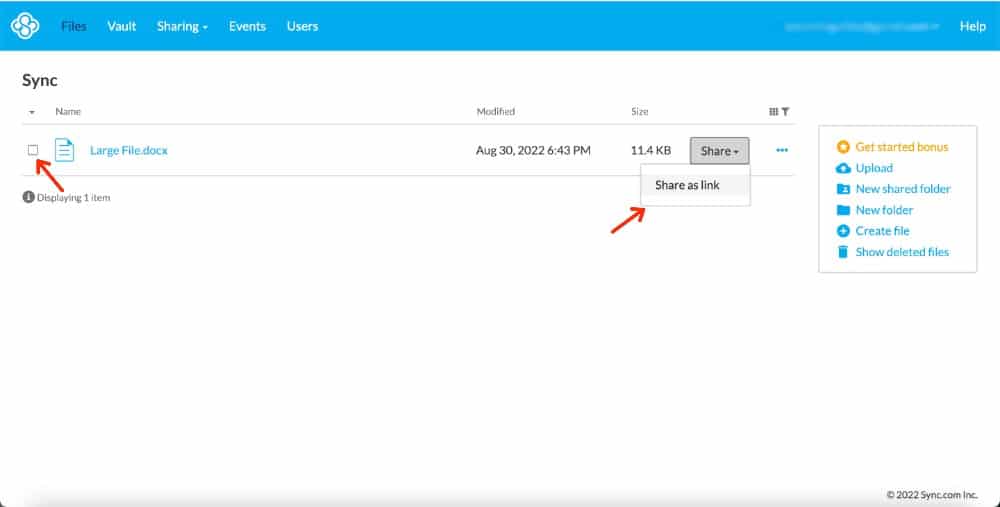
Task: Open the select-all dropdown arrow
Action: coord(32,112)
